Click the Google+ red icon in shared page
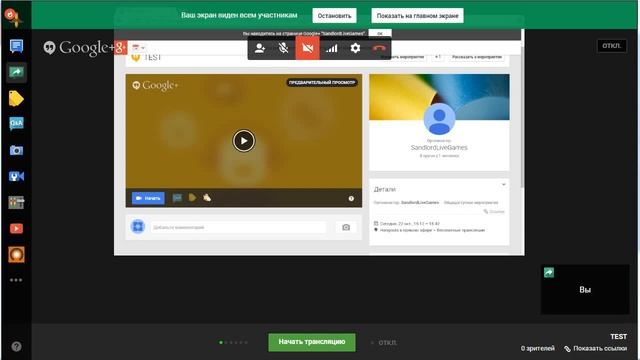The height and width of the screenshot is (360, 640). (120, 48)
